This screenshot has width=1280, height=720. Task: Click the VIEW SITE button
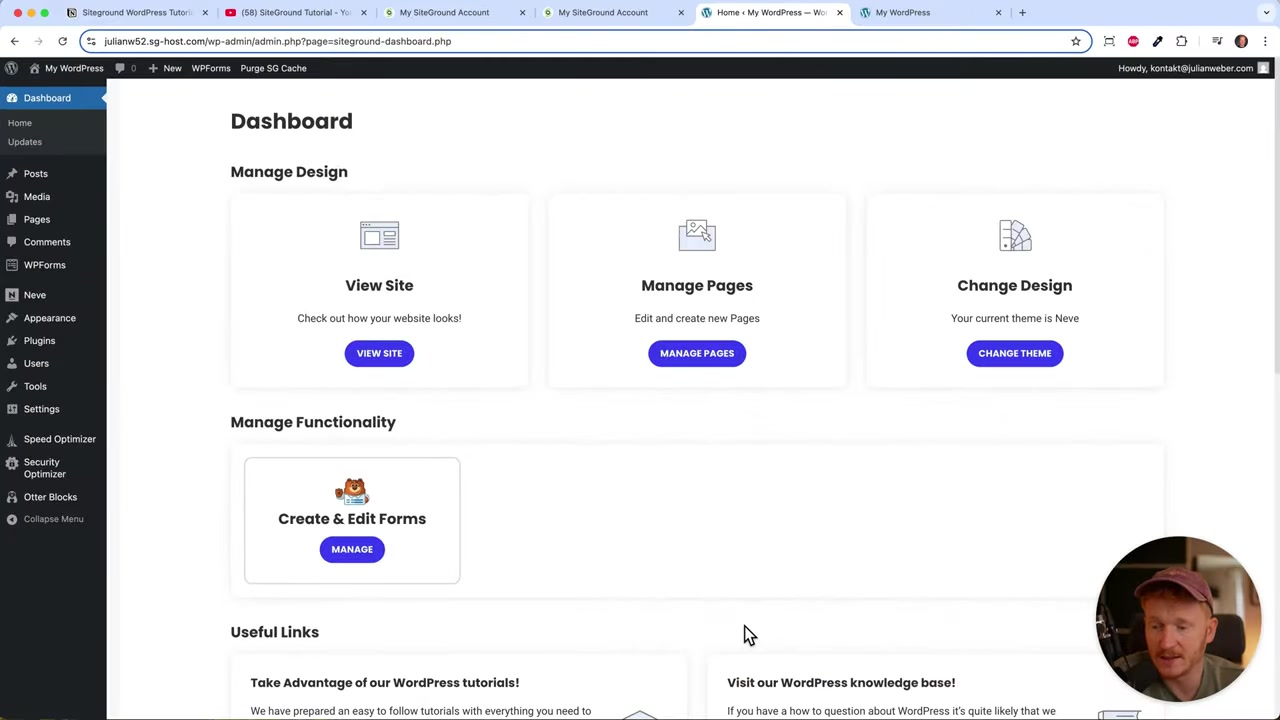pyautogui.click(x=379, y=353)
